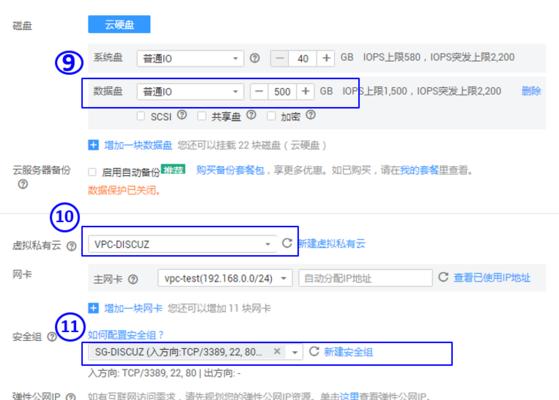Screen dimensions: 559x400
Task: Click help icon under 云服务器备份
Action: pyautogui.click(x=23, y=184)
